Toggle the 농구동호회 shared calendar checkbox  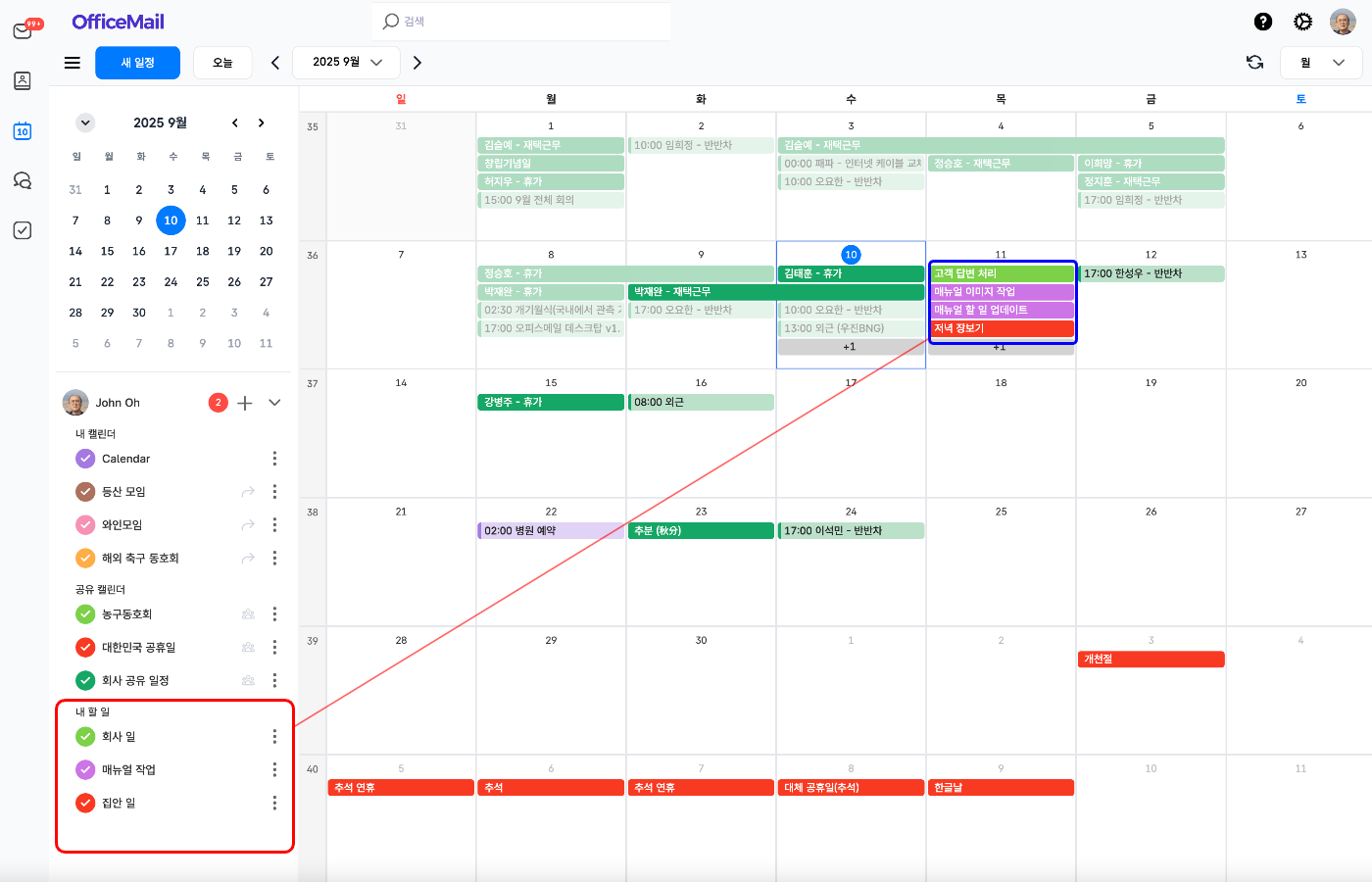tap(85, 614)
